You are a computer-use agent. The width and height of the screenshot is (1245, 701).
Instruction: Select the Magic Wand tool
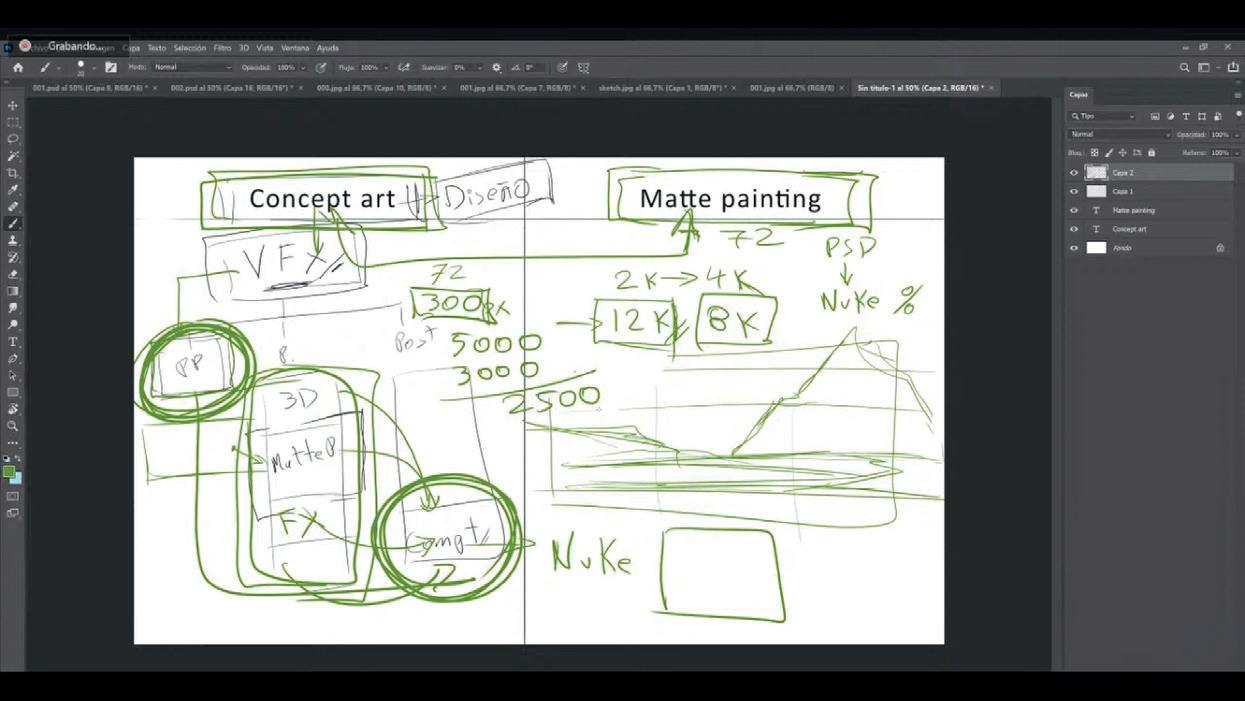pos(13,156)
